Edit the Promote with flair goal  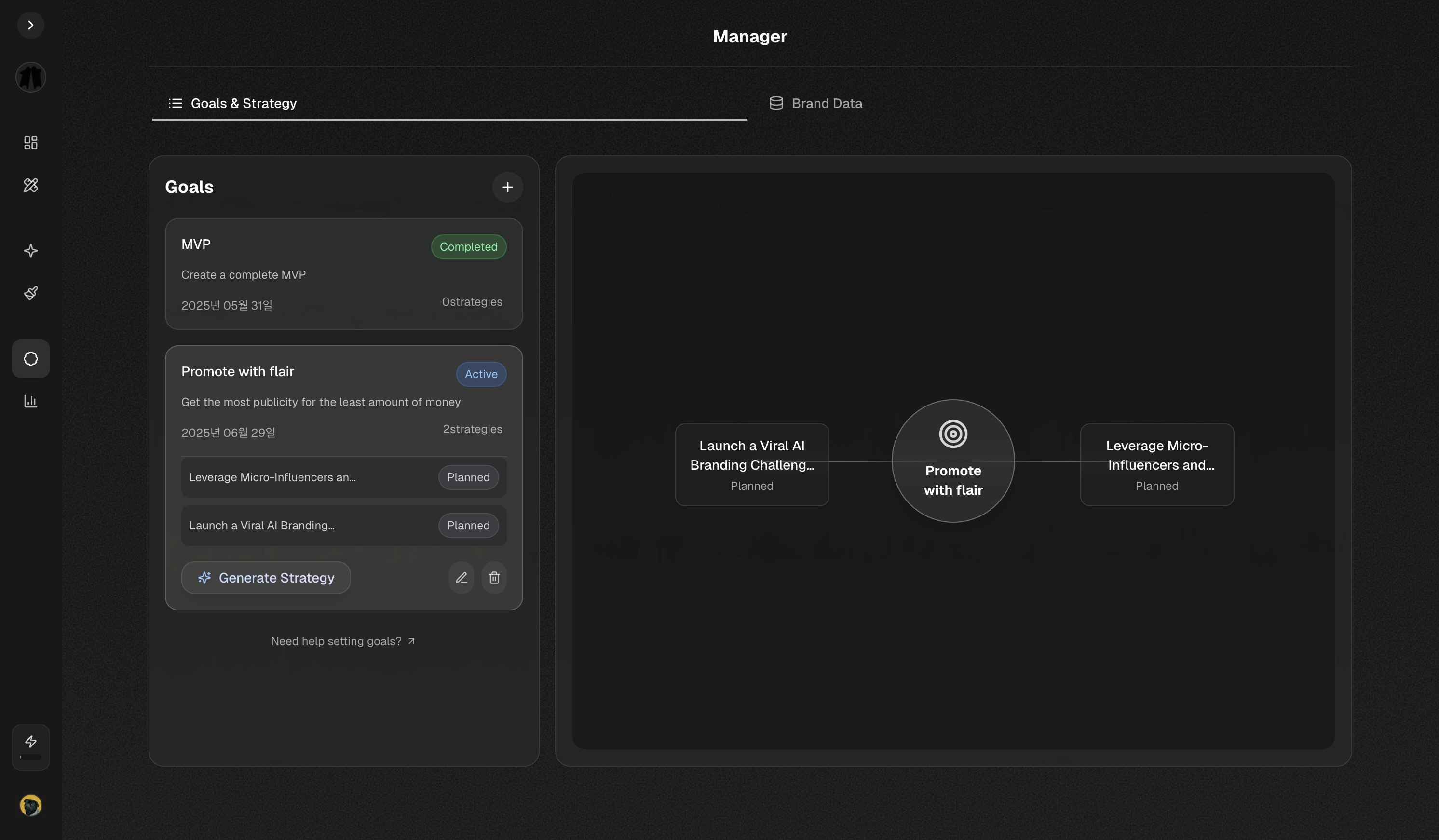462,578
